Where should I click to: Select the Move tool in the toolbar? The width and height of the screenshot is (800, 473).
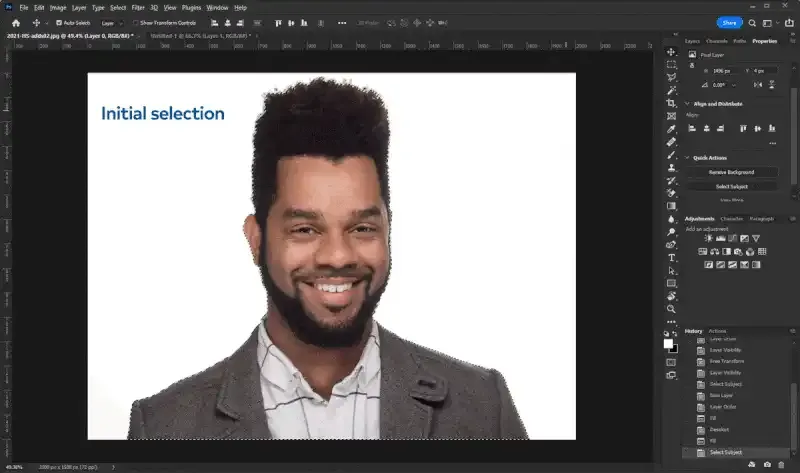tap(672, 50)
